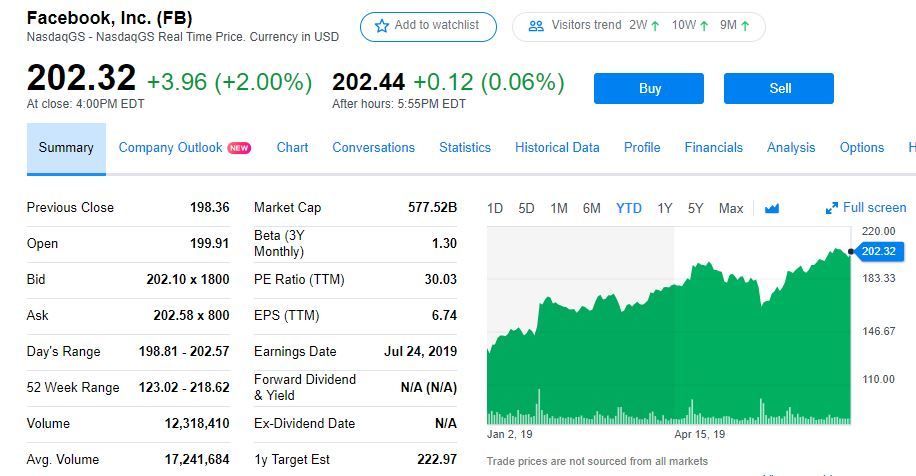This screenshot has width=916, height=476.
Task: Click the full screen expand arrows icon
Action: [831, 209]
